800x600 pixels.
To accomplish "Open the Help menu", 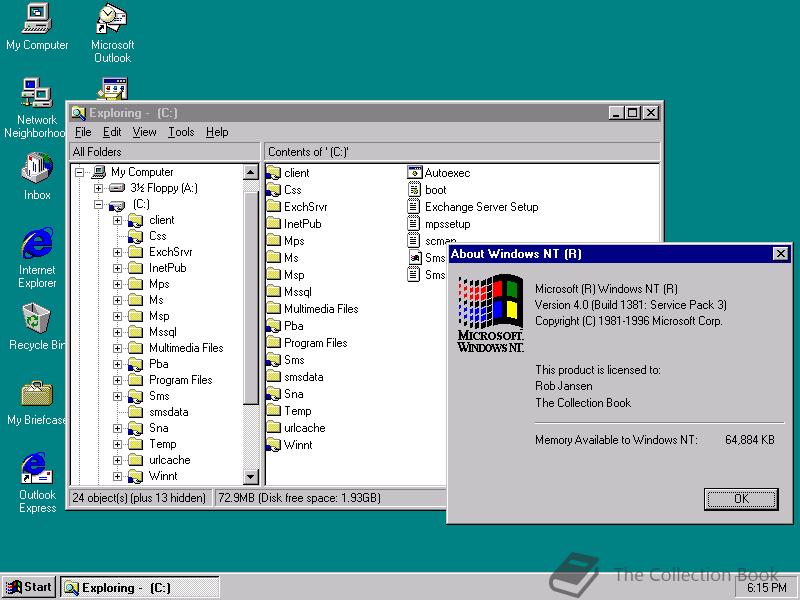I will (217, 132).
